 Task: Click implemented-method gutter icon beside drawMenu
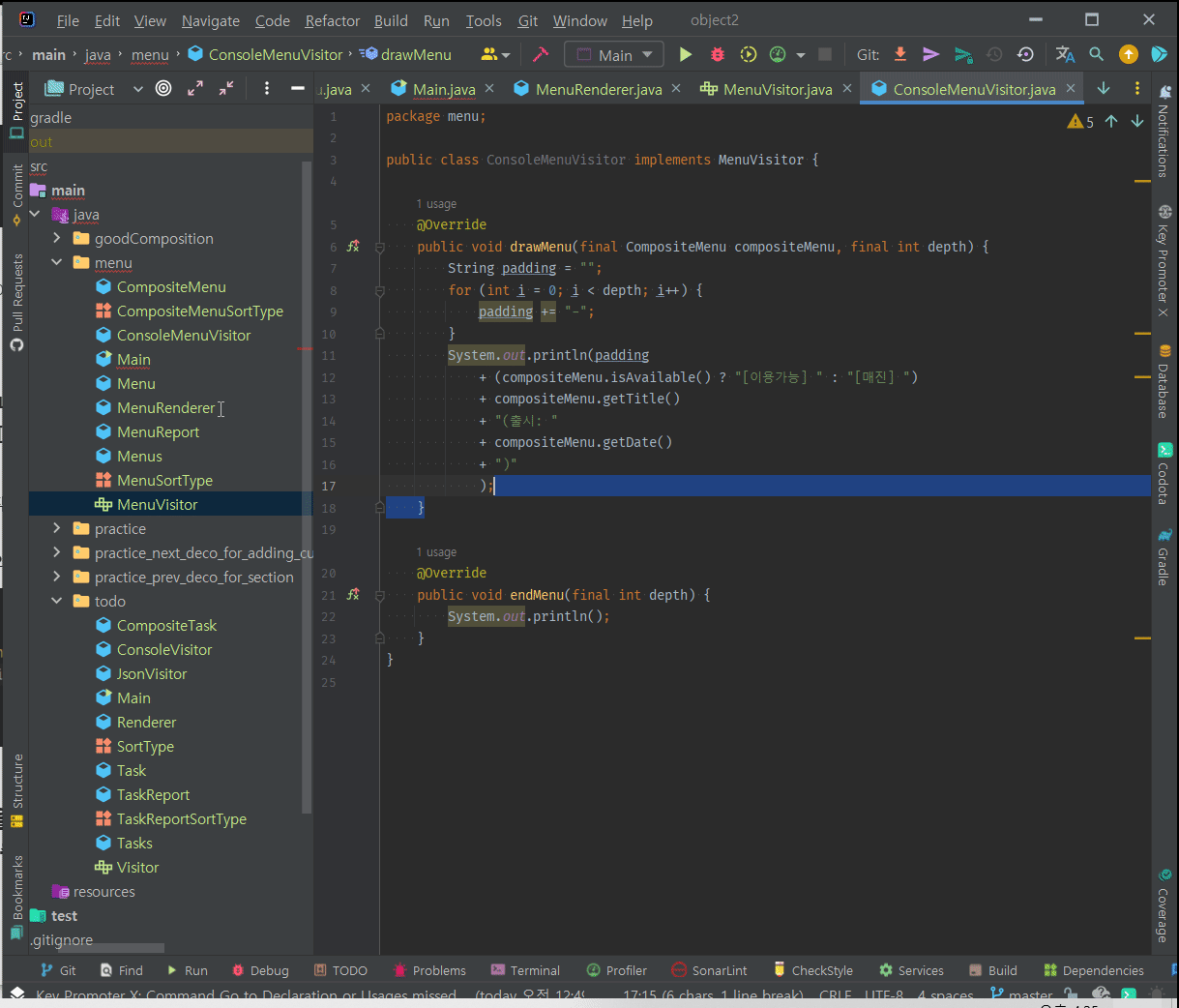353,247
